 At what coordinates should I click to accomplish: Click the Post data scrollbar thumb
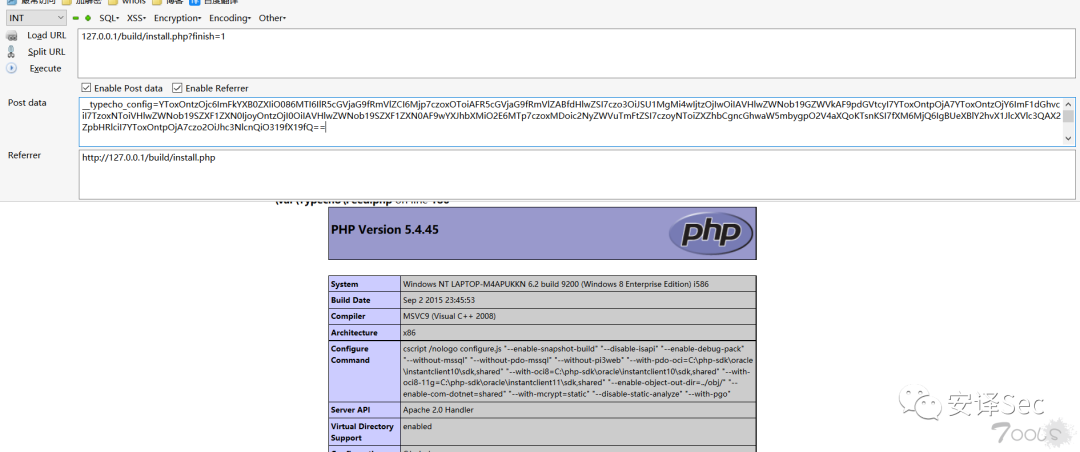(1068, 116)
